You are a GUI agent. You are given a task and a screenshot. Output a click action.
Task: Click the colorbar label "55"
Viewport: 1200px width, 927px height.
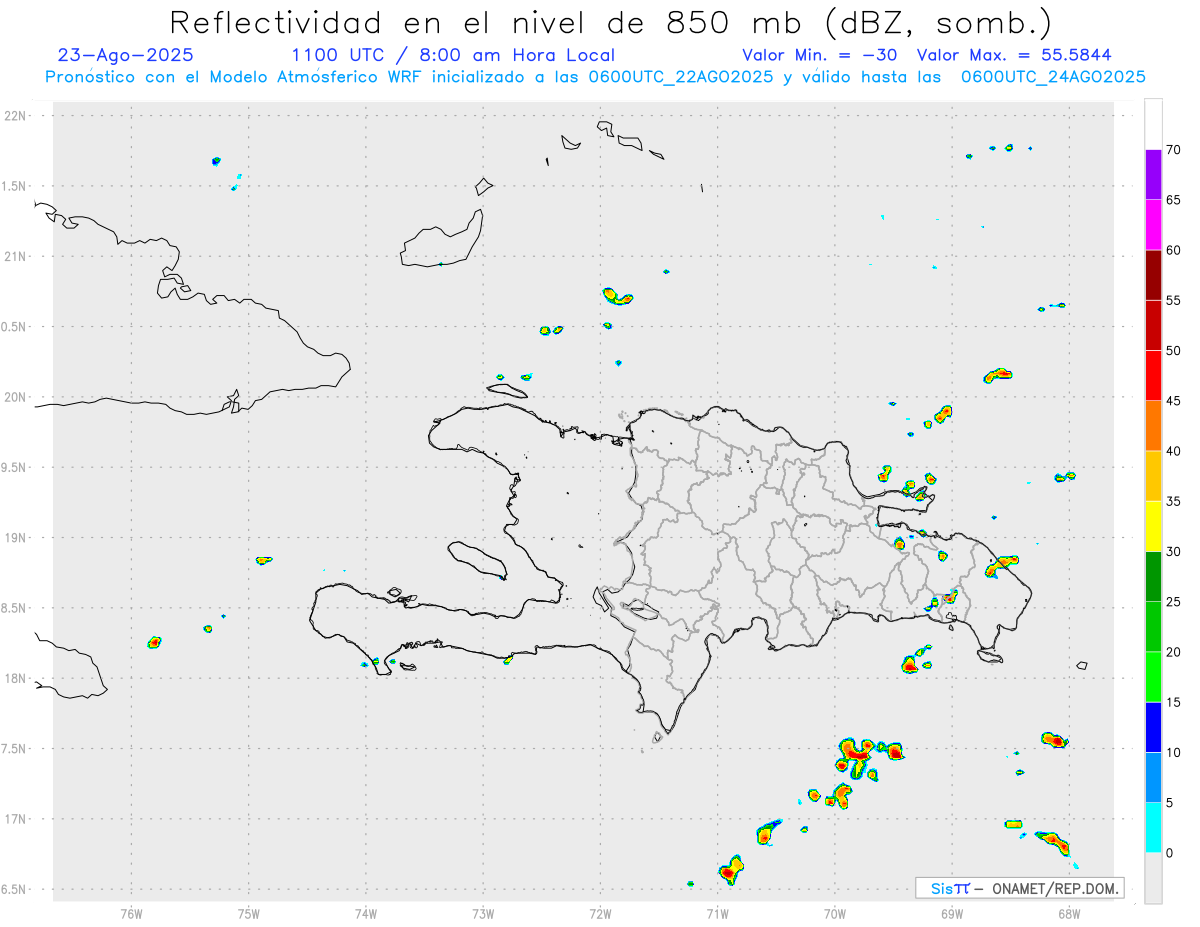point(1174,300)
